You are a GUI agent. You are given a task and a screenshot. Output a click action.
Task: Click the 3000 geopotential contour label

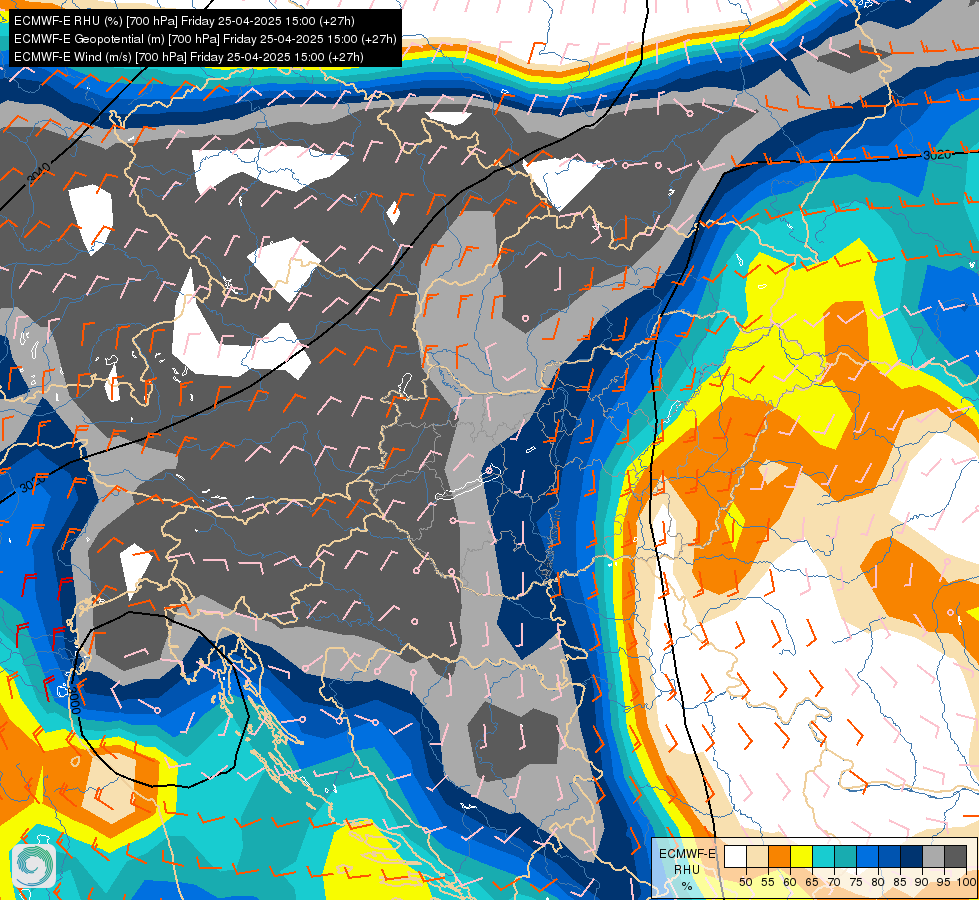point(75,699)
